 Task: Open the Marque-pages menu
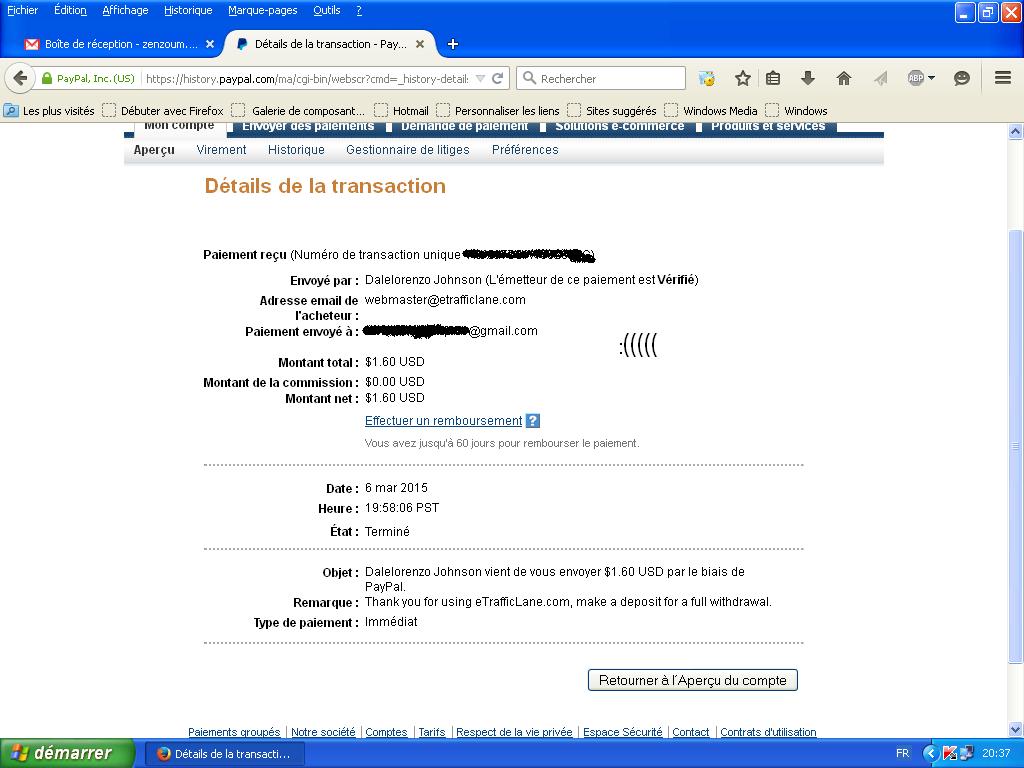[263, 10]
